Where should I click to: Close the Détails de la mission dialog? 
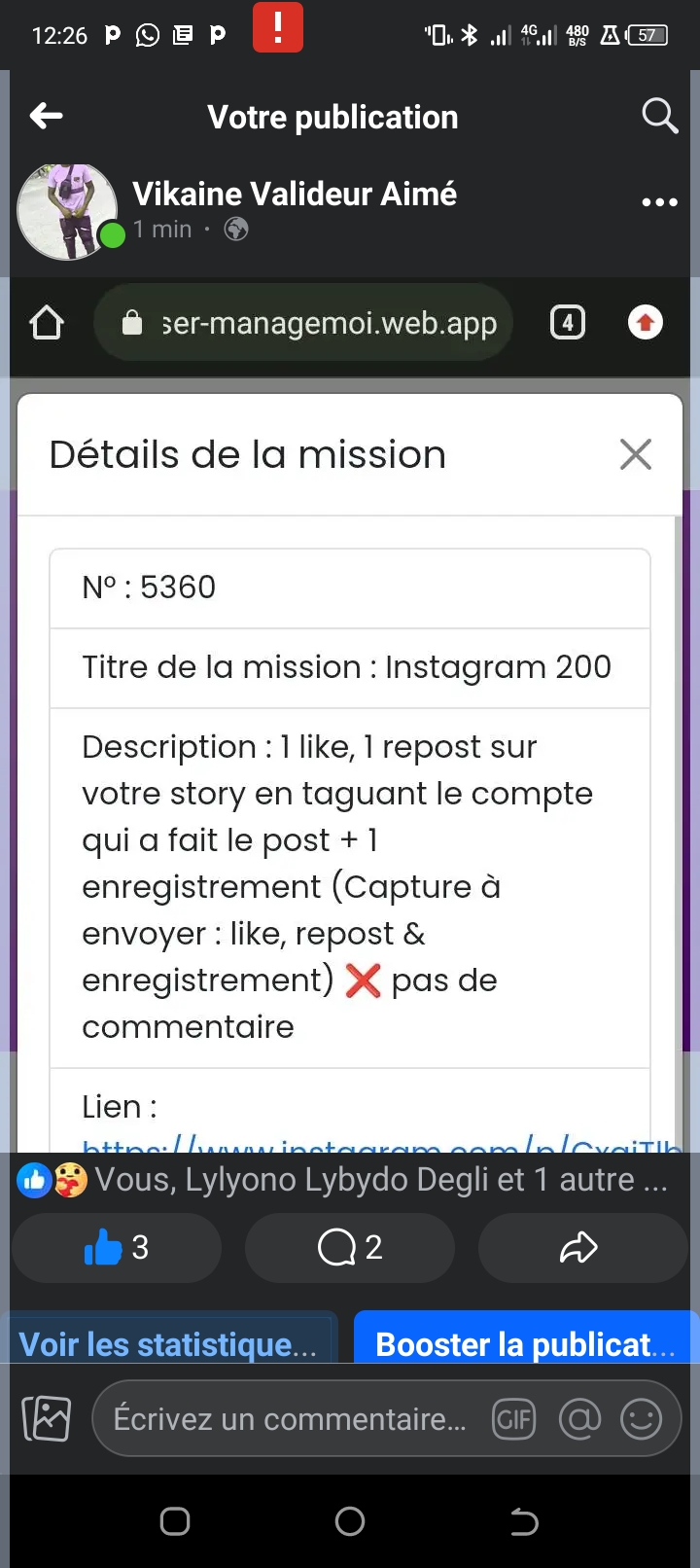tap(635, 454)
